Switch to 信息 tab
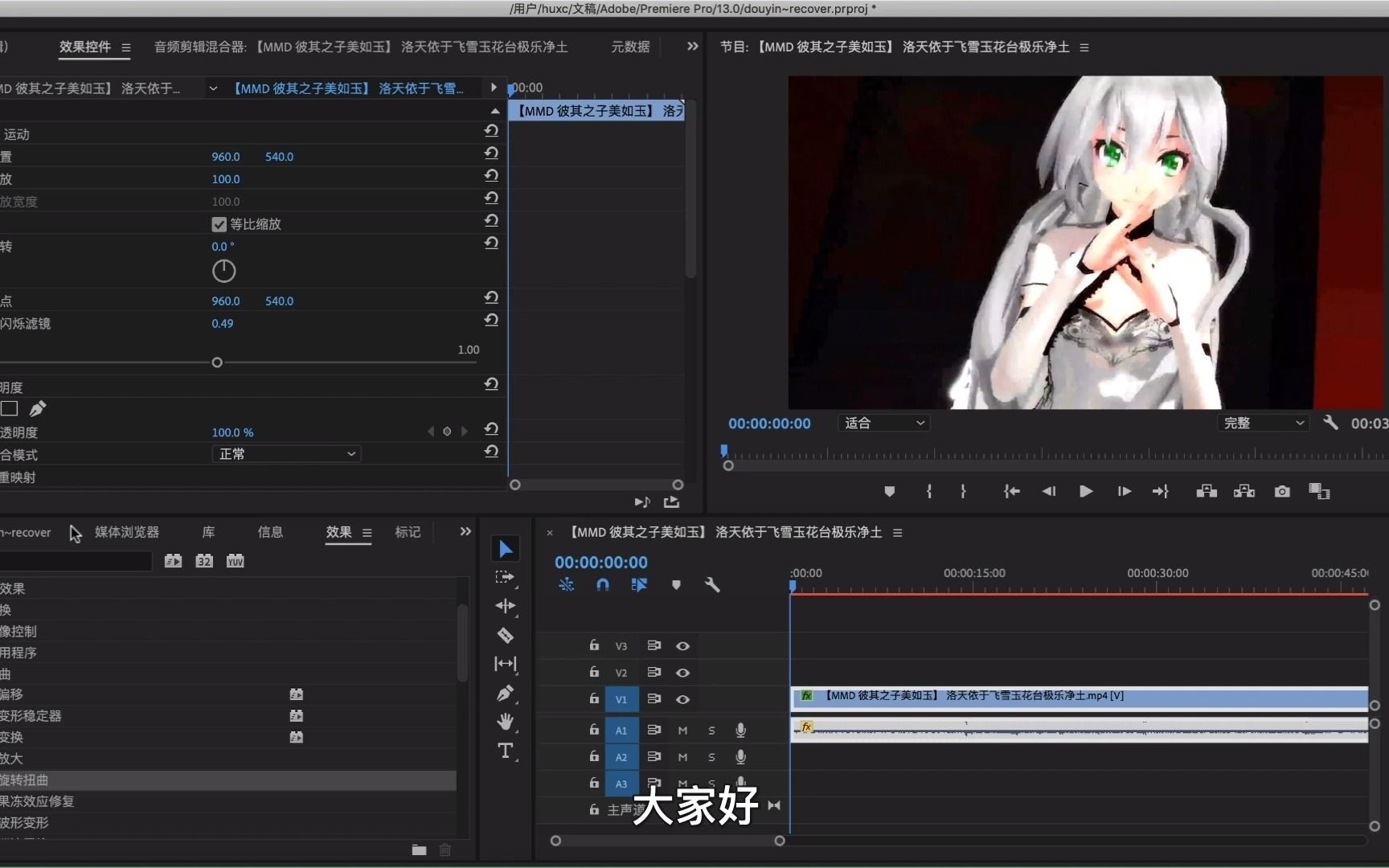This screenshot has height=868, width=1389. pos(270,532)
